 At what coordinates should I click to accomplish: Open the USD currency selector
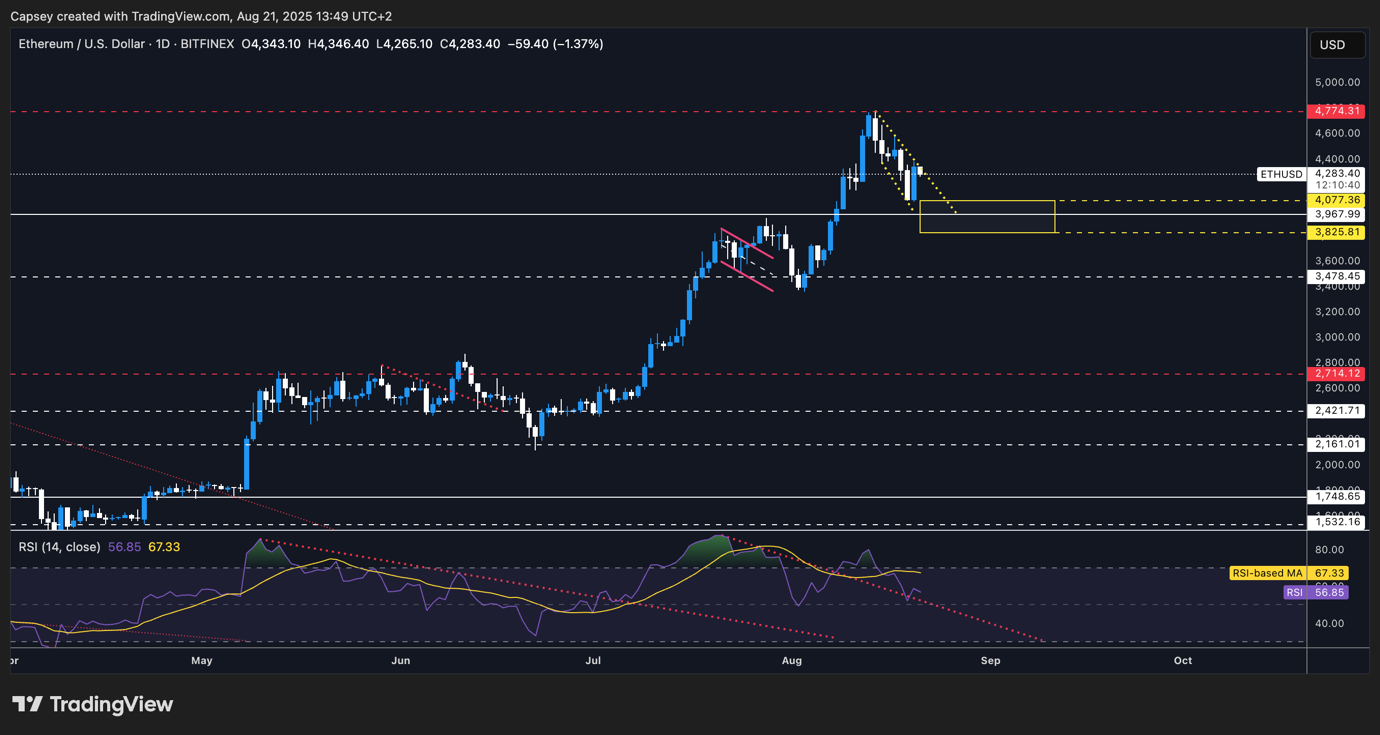[x=1337, y=44]
